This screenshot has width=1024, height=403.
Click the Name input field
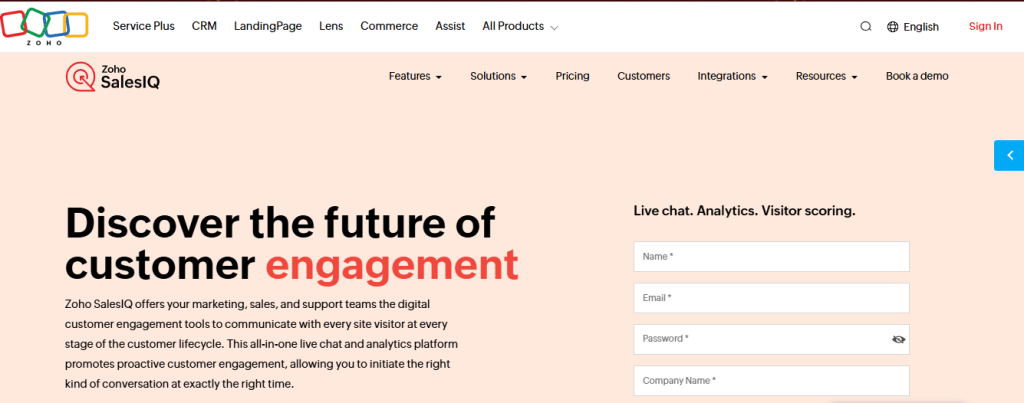[x=771, y=257]
